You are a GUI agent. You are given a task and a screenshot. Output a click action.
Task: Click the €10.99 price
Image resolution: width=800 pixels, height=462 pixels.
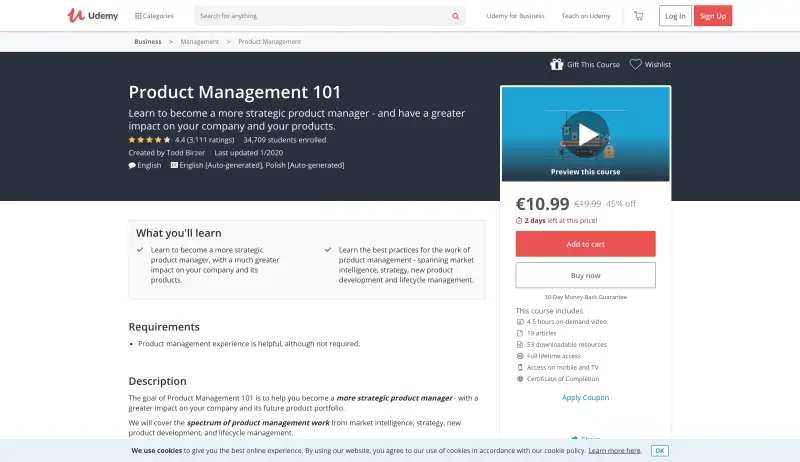542,203
